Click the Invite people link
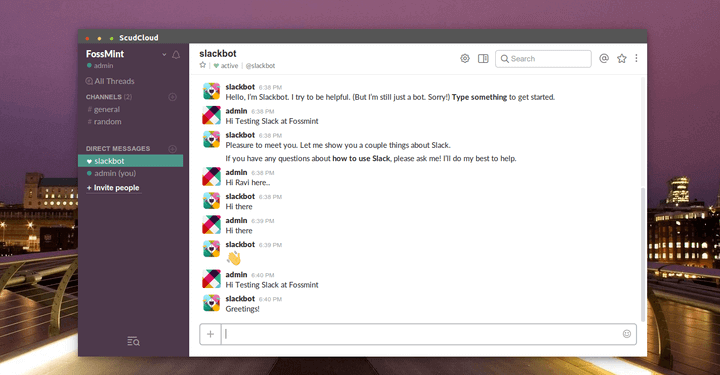The height and width of the screenshot is (375, 720). (x=113, y=188)
